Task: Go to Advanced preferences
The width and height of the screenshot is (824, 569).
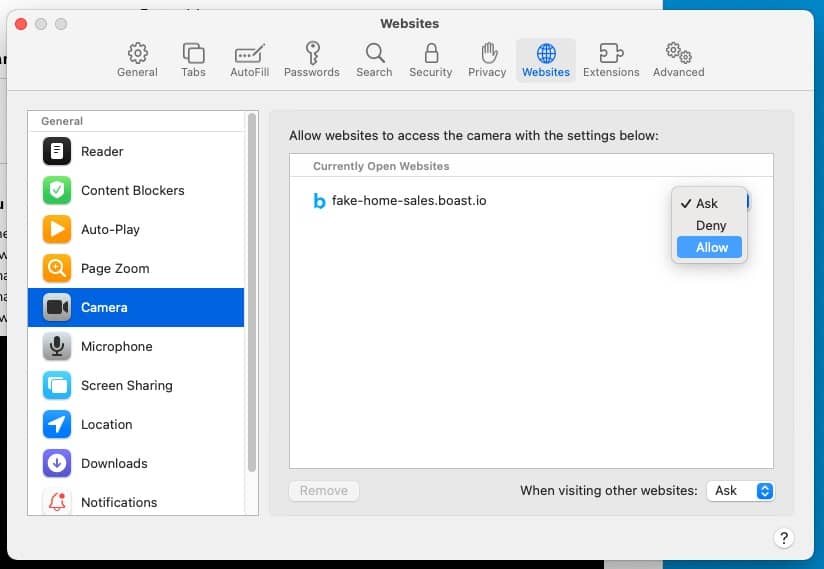Action: [x=678, y=60]
